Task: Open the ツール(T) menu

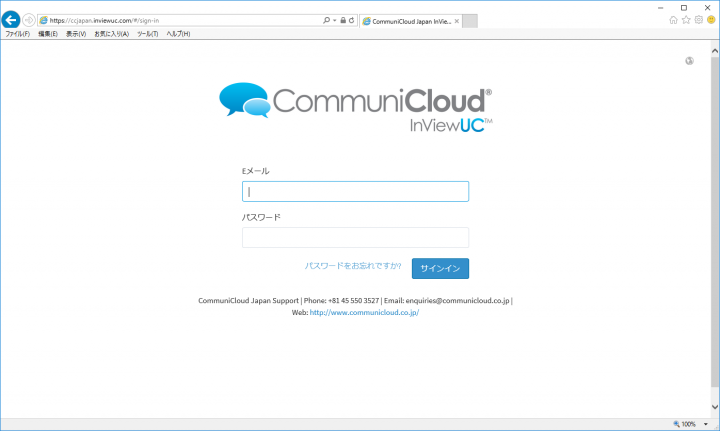Action: [x=147, y=34]
